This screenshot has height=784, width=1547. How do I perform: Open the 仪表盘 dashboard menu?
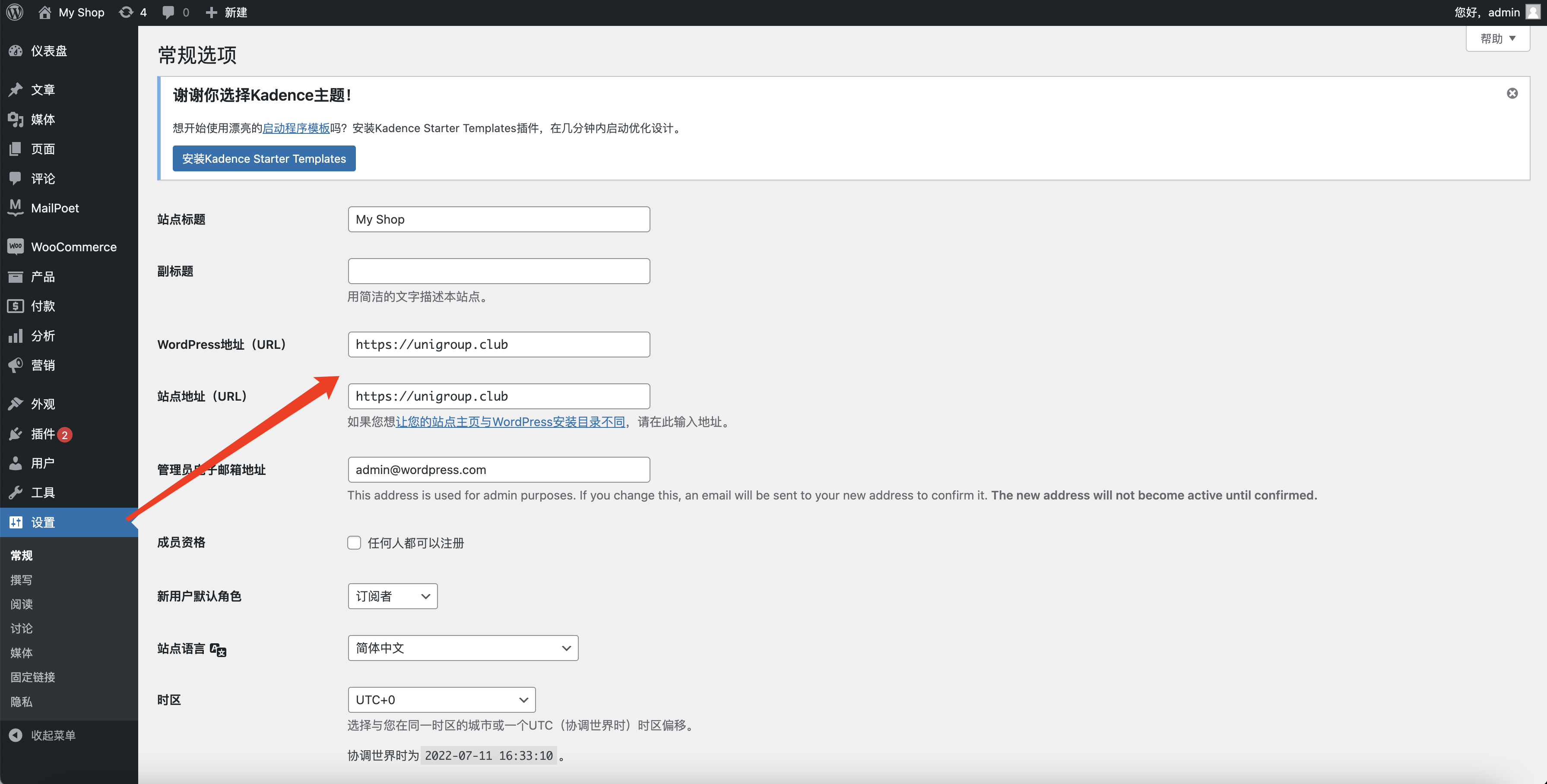(x=49, y=51)
